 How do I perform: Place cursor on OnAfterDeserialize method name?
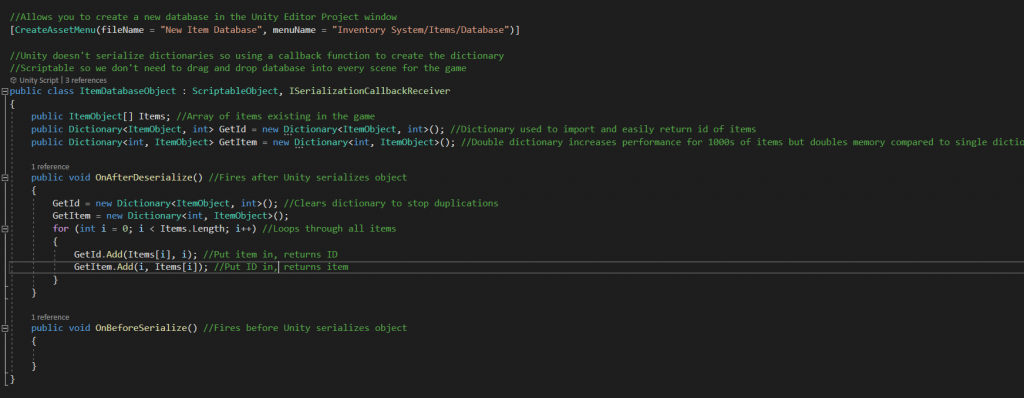click(144, 178)
